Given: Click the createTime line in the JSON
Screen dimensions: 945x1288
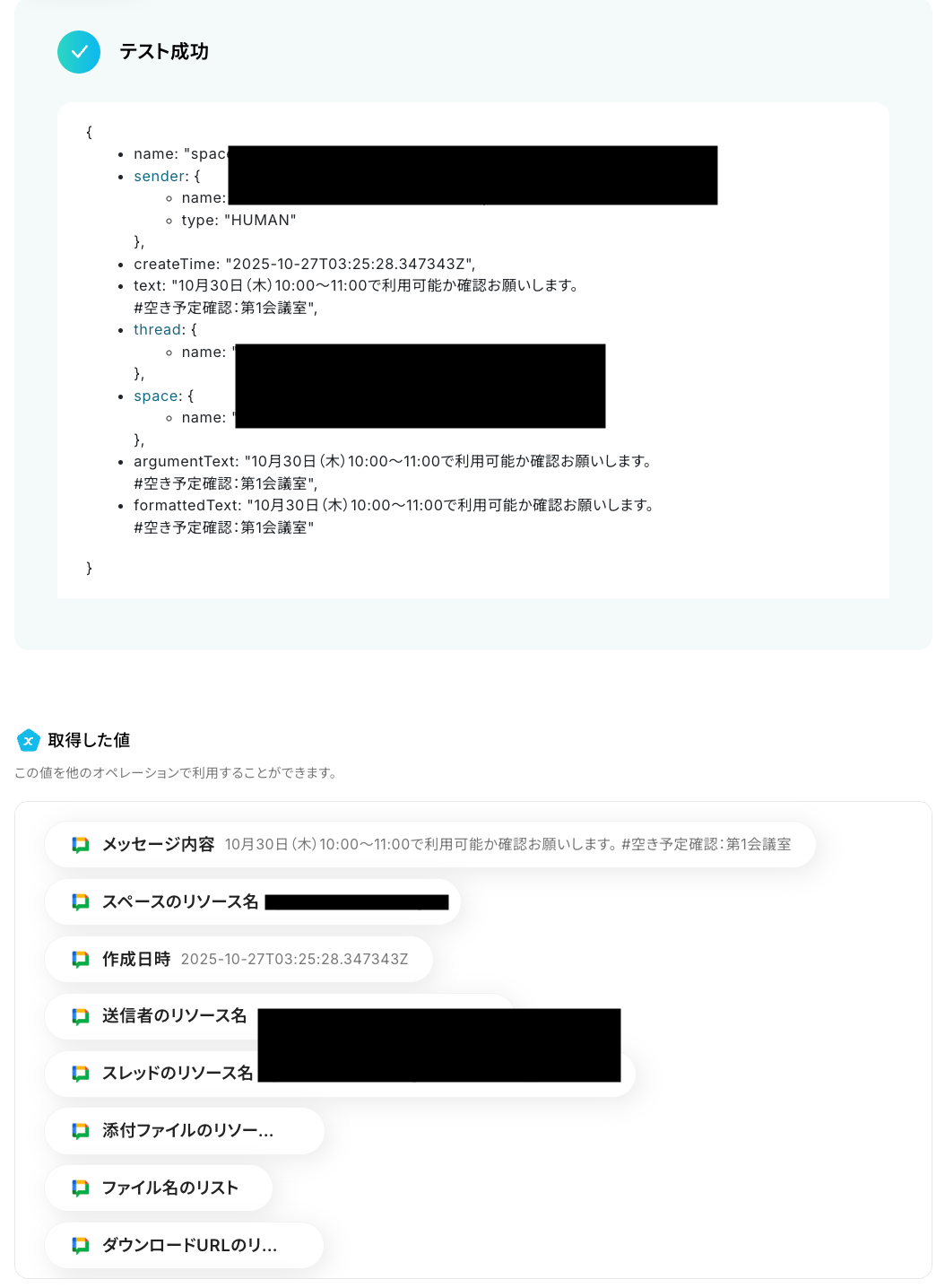Looking at the screenshot, I should tap(305, 265).
